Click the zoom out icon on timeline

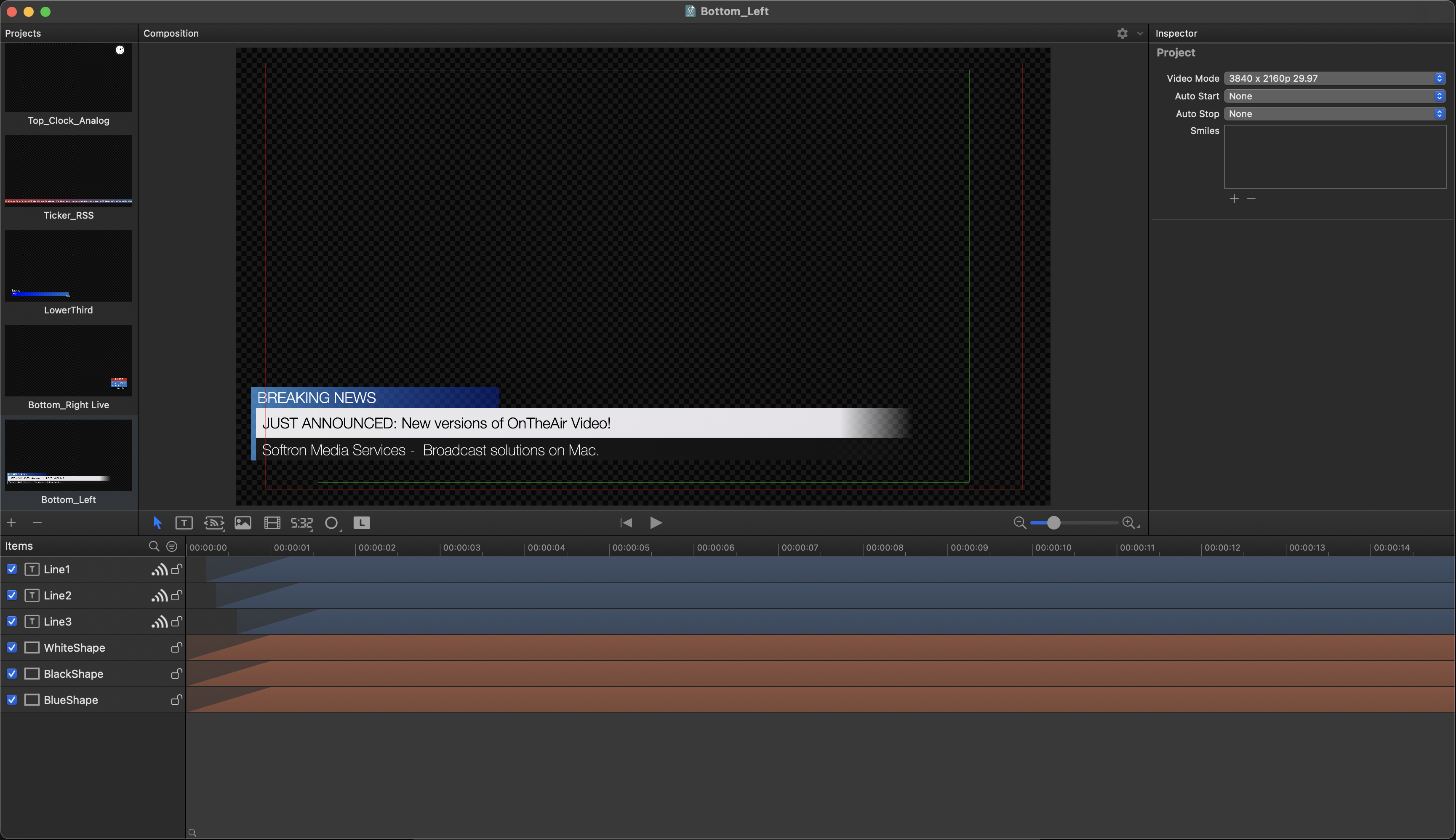(x=1018, y=522)
